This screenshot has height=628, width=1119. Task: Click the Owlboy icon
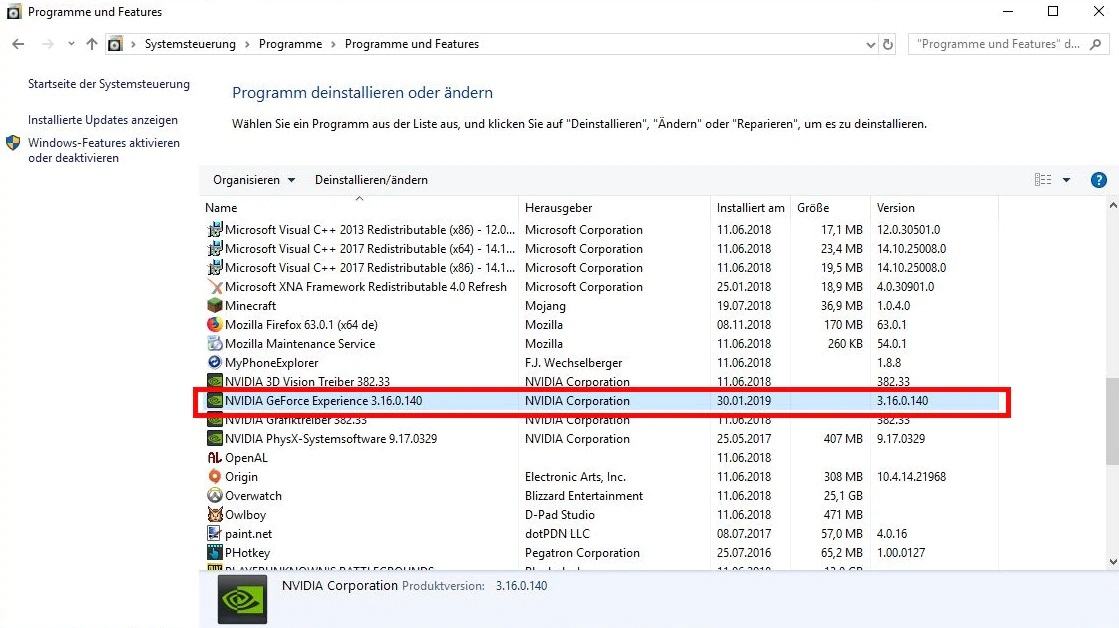pos(214,515)
